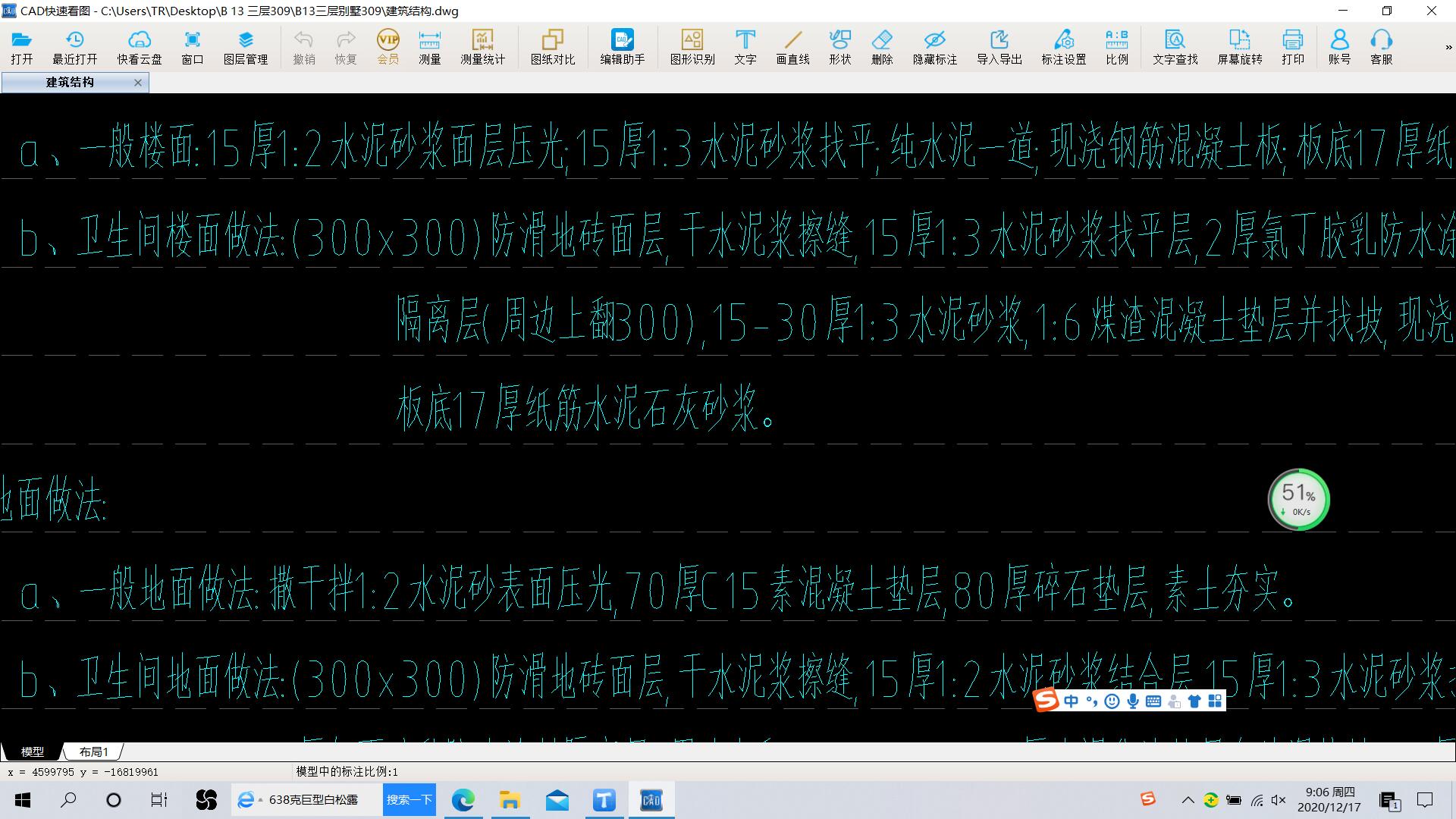Activate Sogou voice input microphone
The width and height of the screenshot is (1456, 819).
1133,701
